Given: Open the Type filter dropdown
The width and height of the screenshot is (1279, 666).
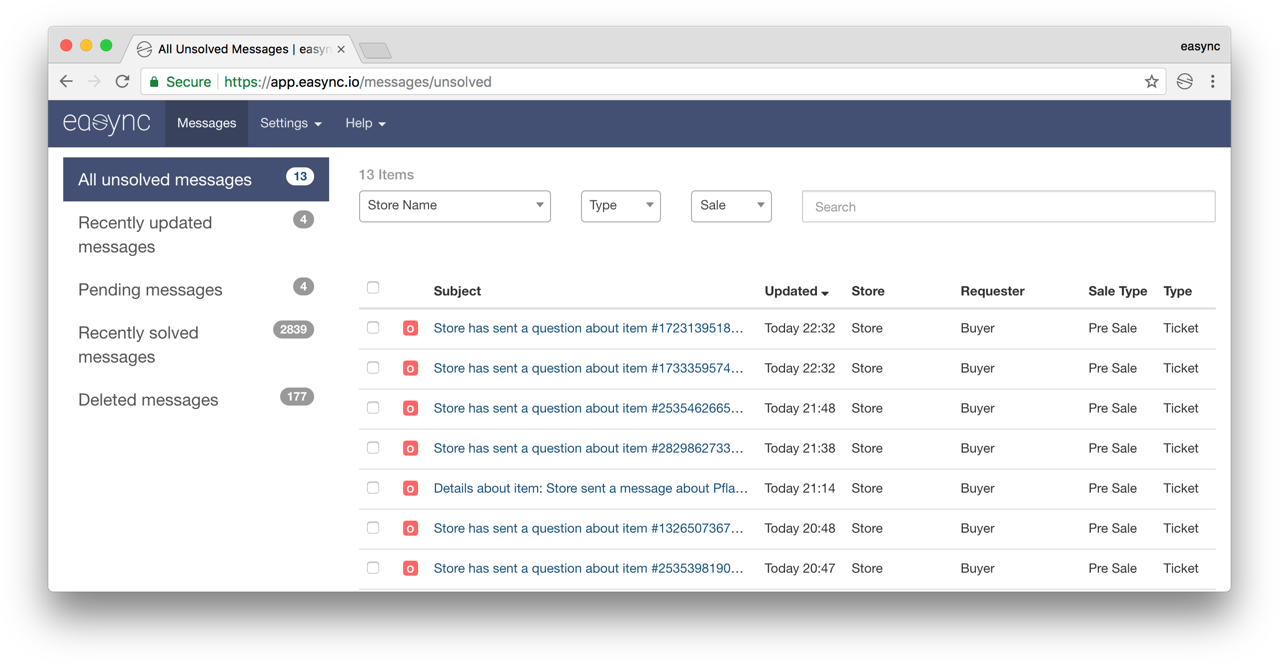Looking at the screenshot, I should tap(621, 205).
